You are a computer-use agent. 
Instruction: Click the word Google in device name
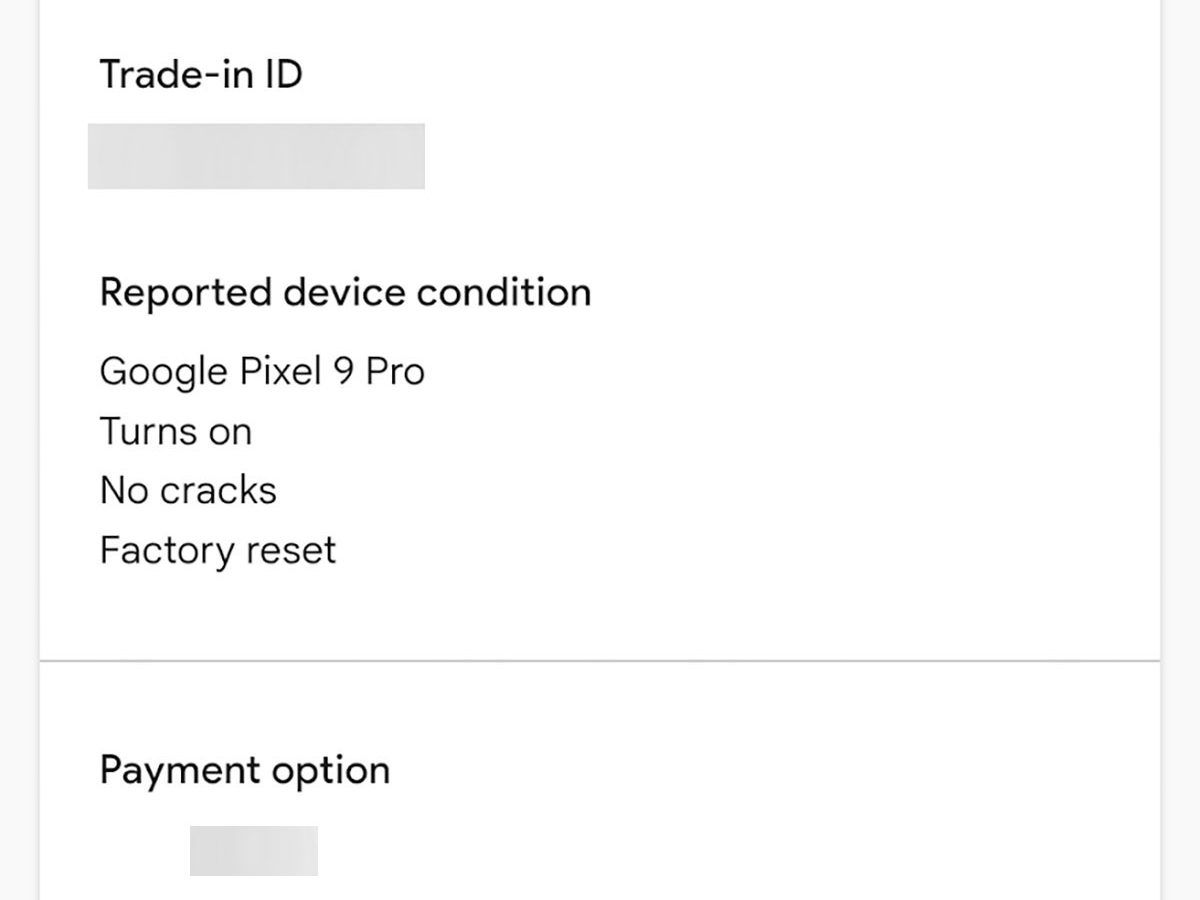point(163,372)
